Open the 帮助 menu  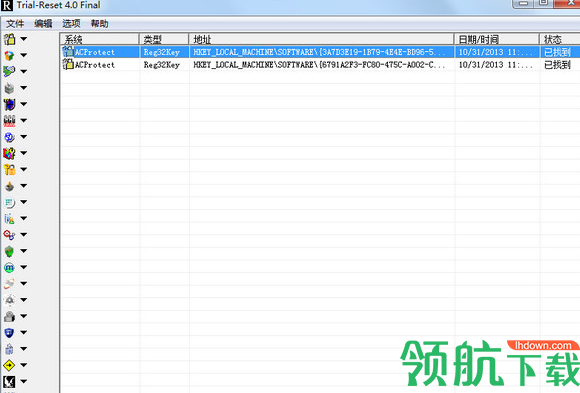click(x=100, y=24)
